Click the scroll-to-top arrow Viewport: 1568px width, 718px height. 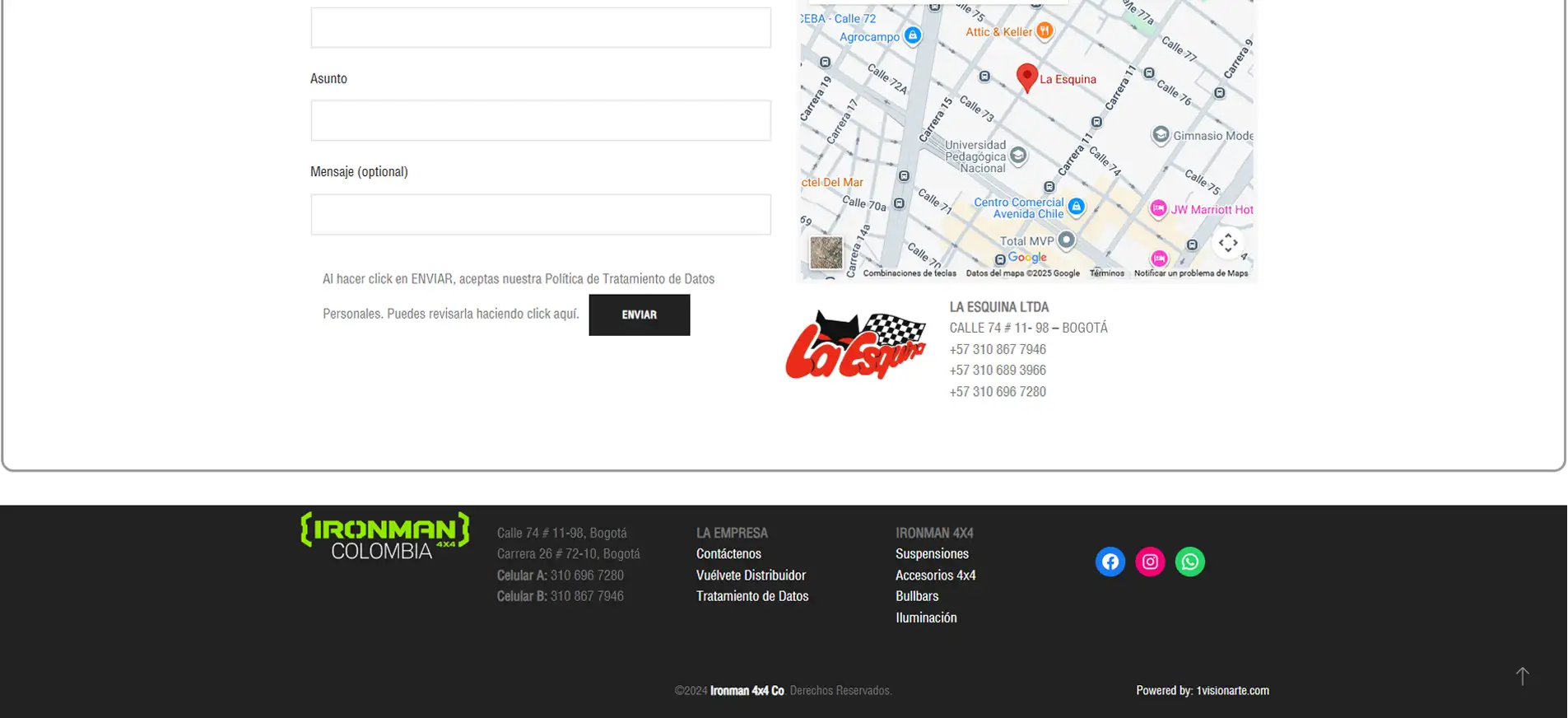pos(1522,676)
